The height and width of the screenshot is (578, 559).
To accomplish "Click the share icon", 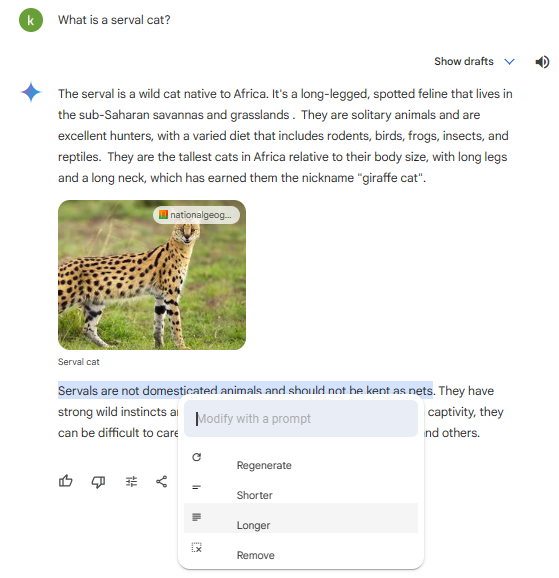I will click(162, 481).
